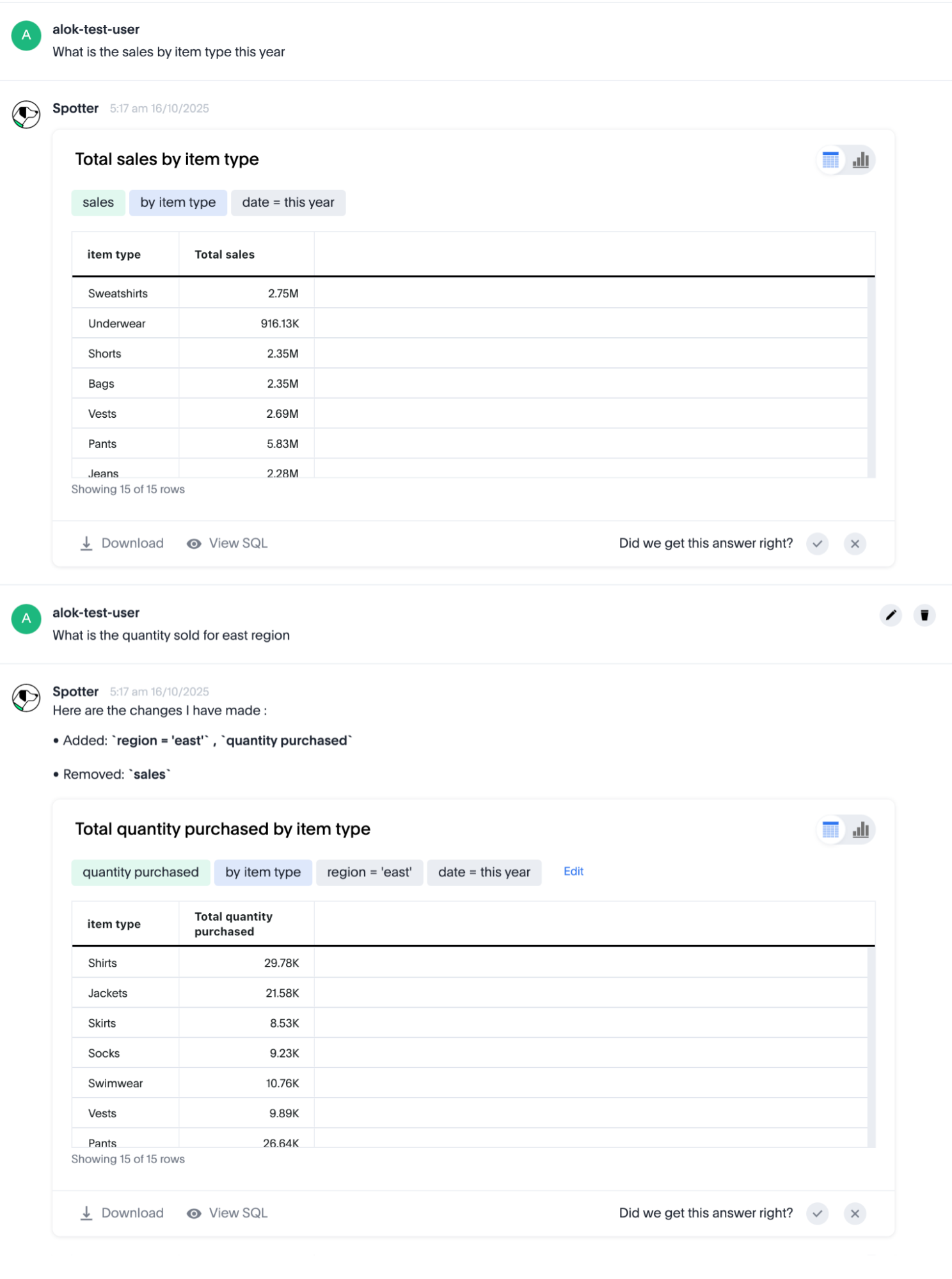Edit the east region question with pencil icon

pyautogui.click(x=891, y=616)
